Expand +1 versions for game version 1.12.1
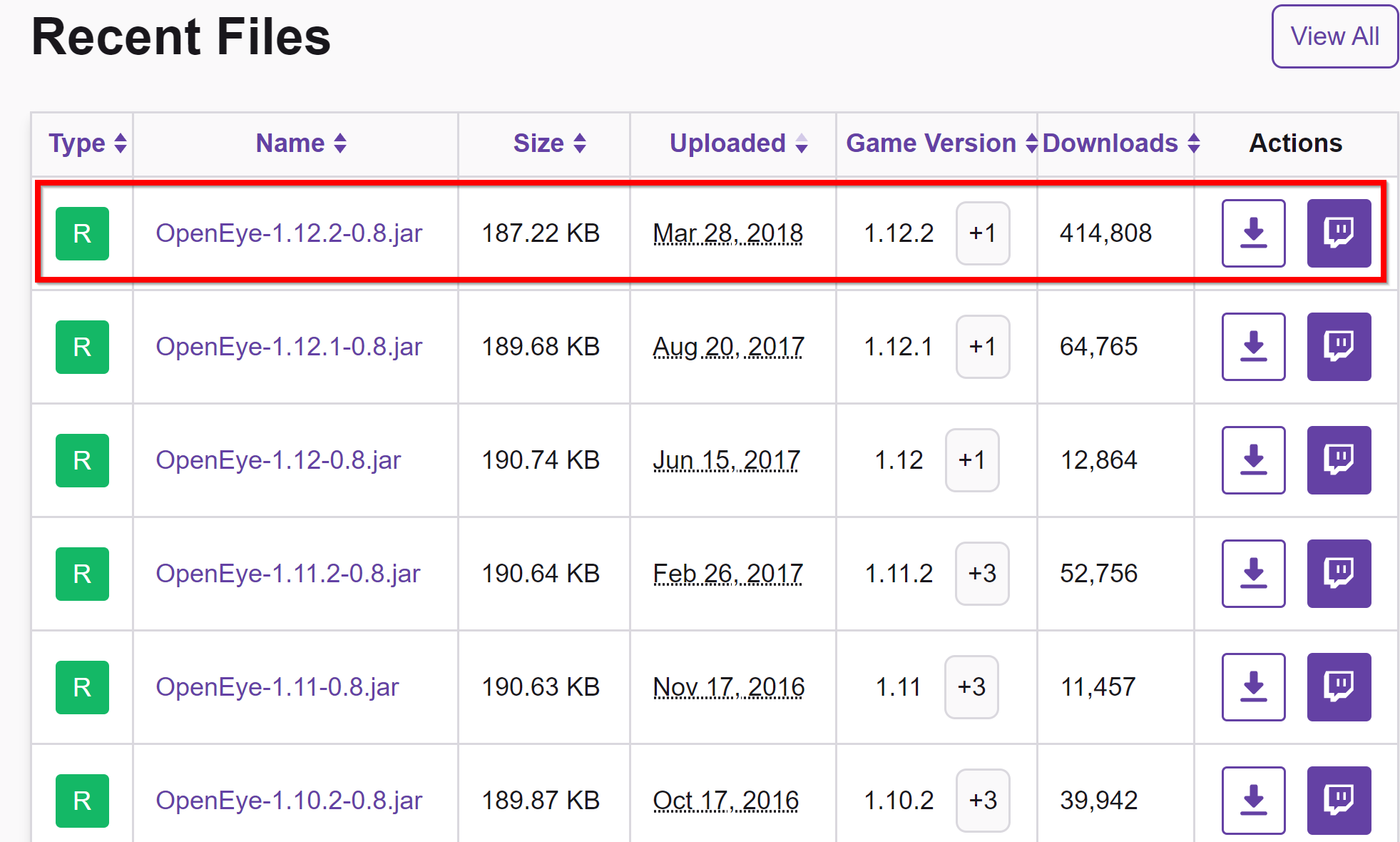 coord(983,347)
